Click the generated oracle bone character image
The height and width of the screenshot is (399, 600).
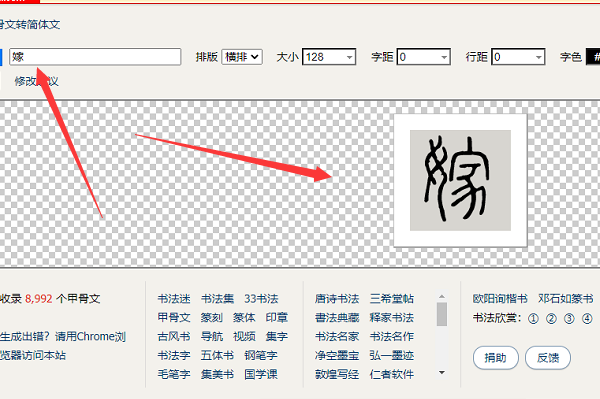[460, 180]
